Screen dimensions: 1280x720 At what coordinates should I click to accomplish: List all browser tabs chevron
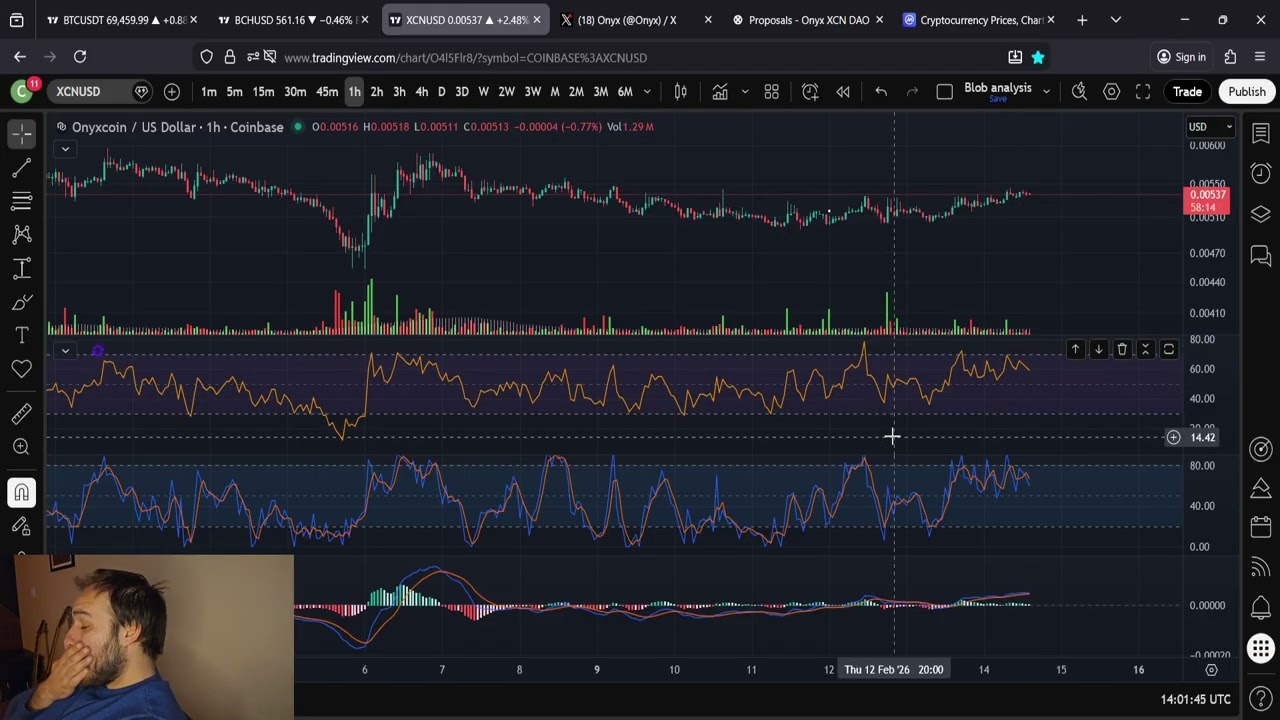point(1116,20)
